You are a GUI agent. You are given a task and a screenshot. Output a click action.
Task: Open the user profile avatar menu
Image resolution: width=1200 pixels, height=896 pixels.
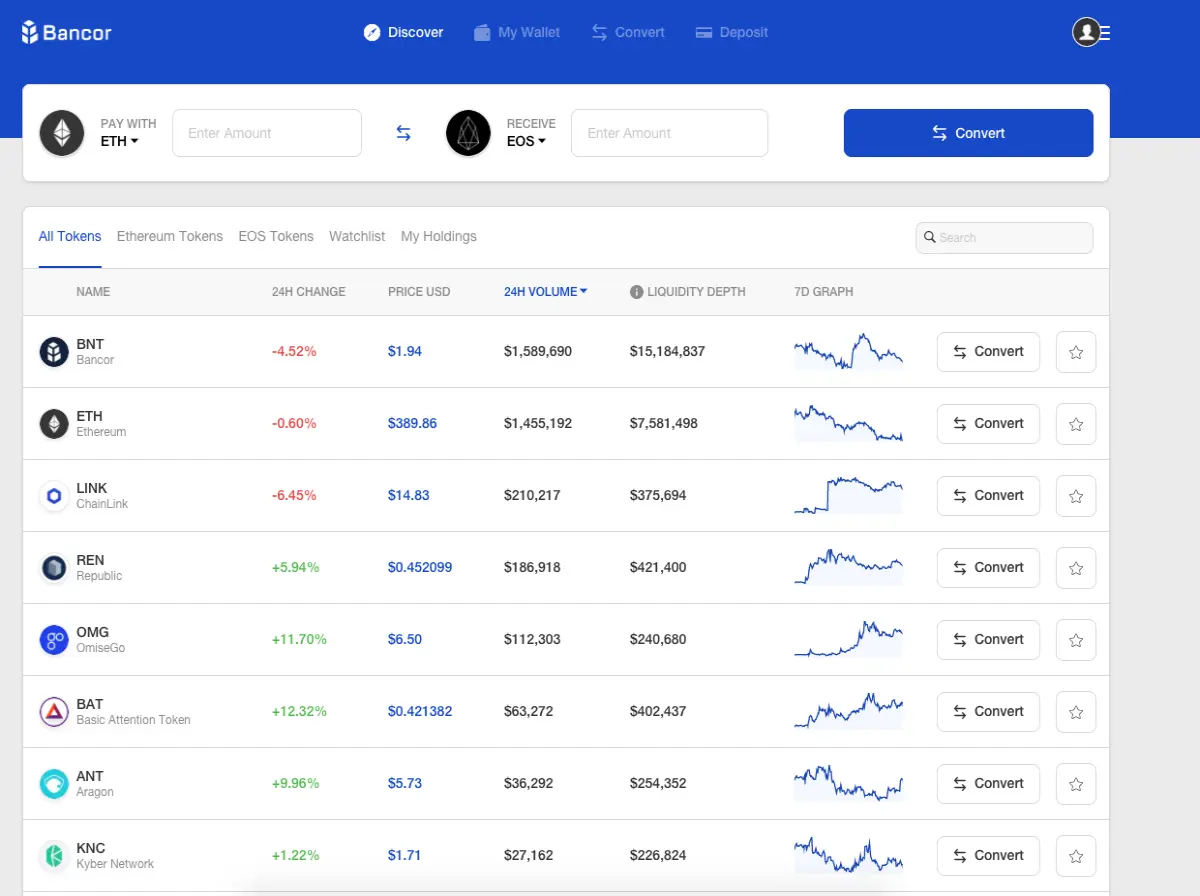pyautogui.click(x=1087, y=32)
